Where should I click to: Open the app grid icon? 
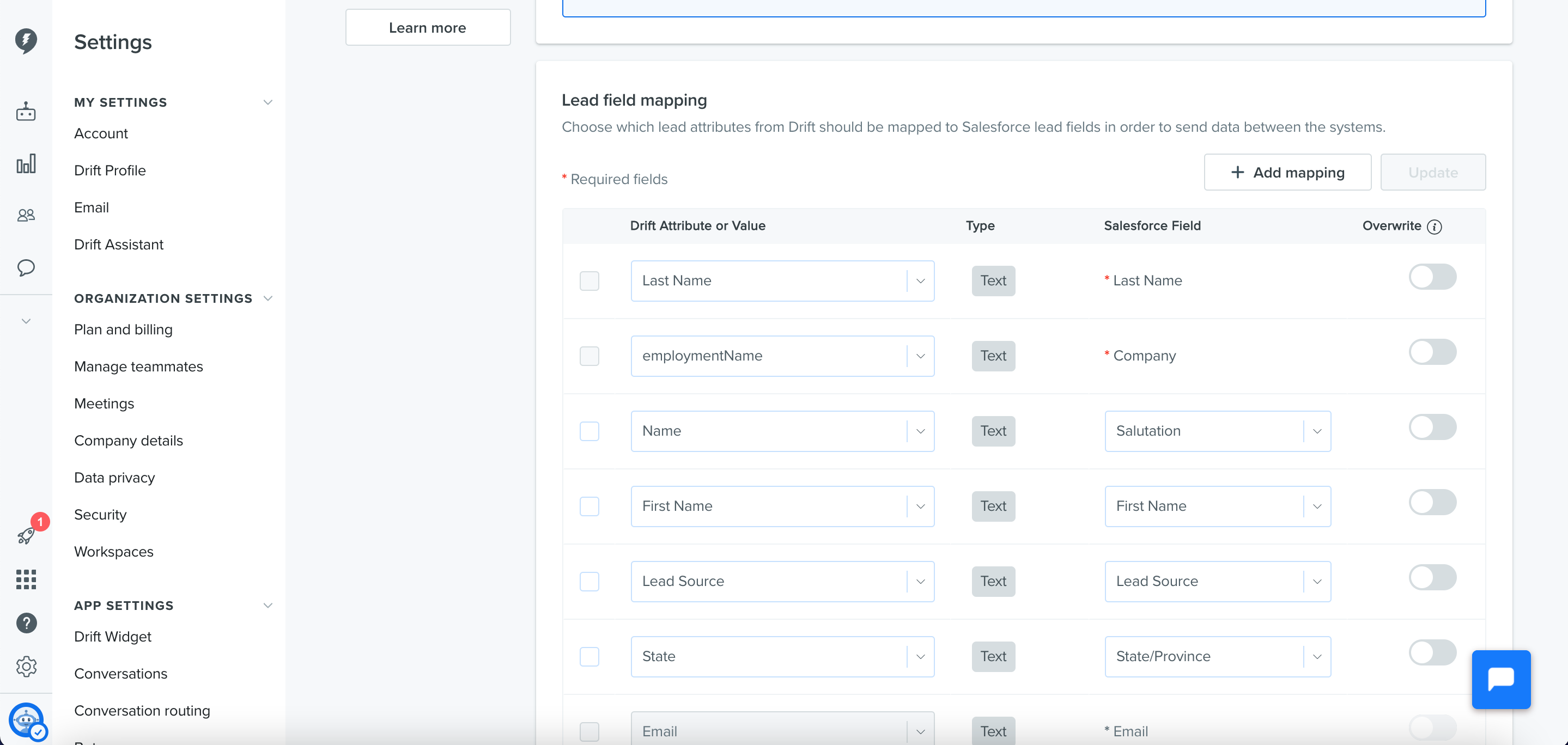point(26,579)
